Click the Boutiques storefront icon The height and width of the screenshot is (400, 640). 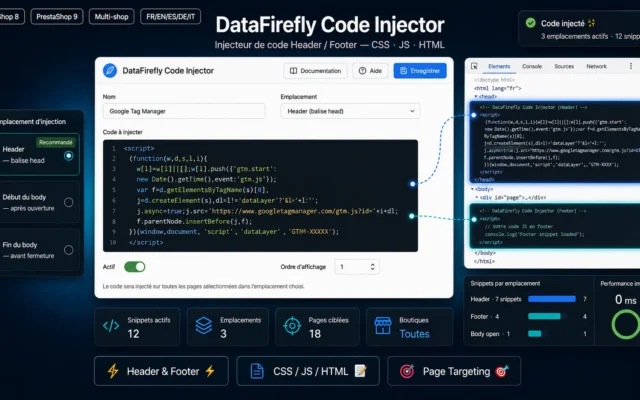pyautogui.click(x=383, y=326)
